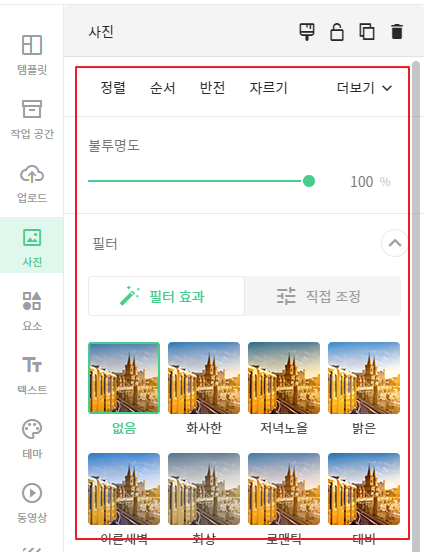Click the duplicate icon in header
The width and height of the screenshot is (424, 552).
[367, 32]
